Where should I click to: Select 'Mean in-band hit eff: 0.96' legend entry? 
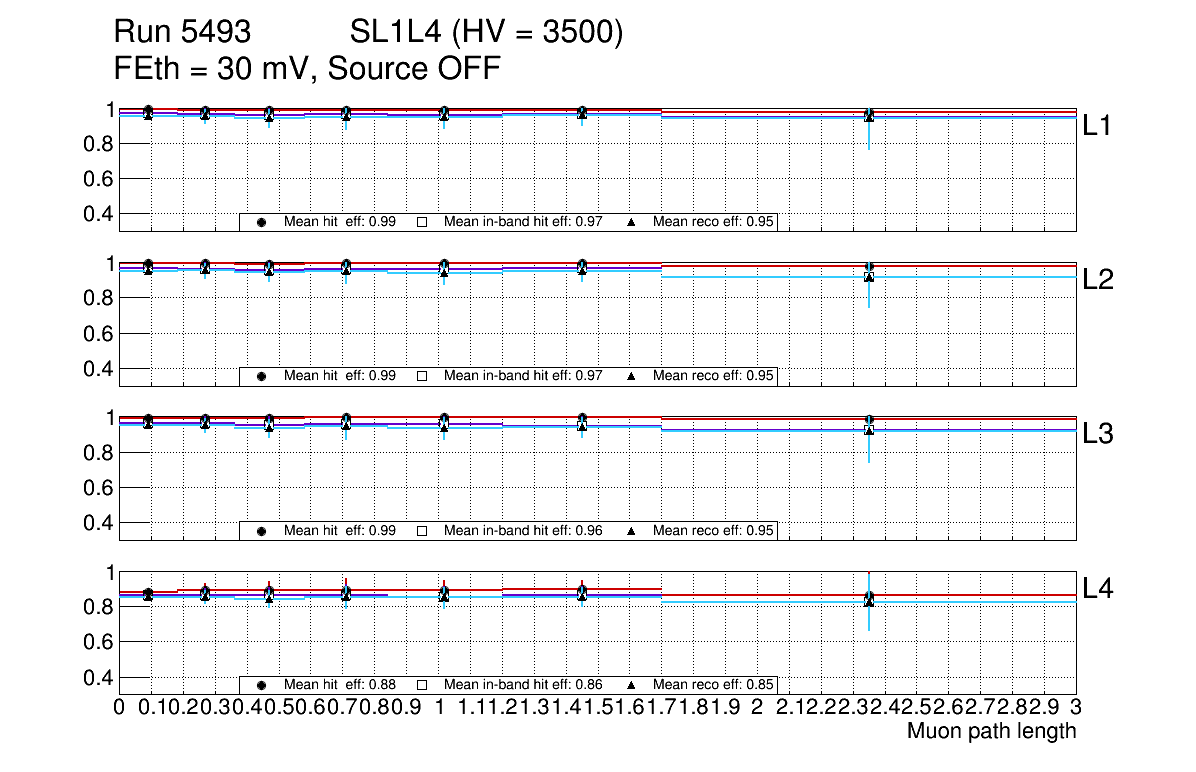click(522, 531)
